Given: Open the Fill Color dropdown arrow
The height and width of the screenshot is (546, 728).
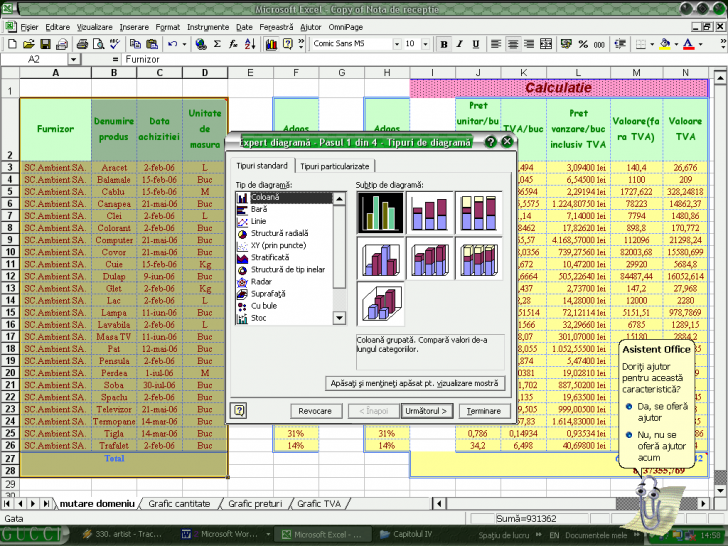Looking at the screenshot, I should 676,44.
